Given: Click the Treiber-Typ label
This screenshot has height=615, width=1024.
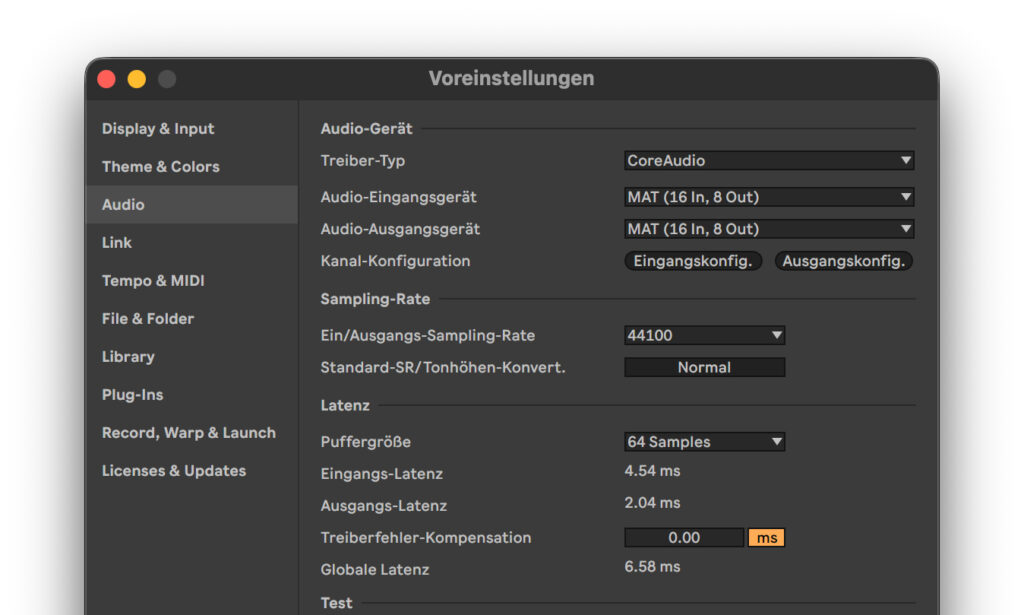Looking at the screenshot, I should click(x=362, y=161).
